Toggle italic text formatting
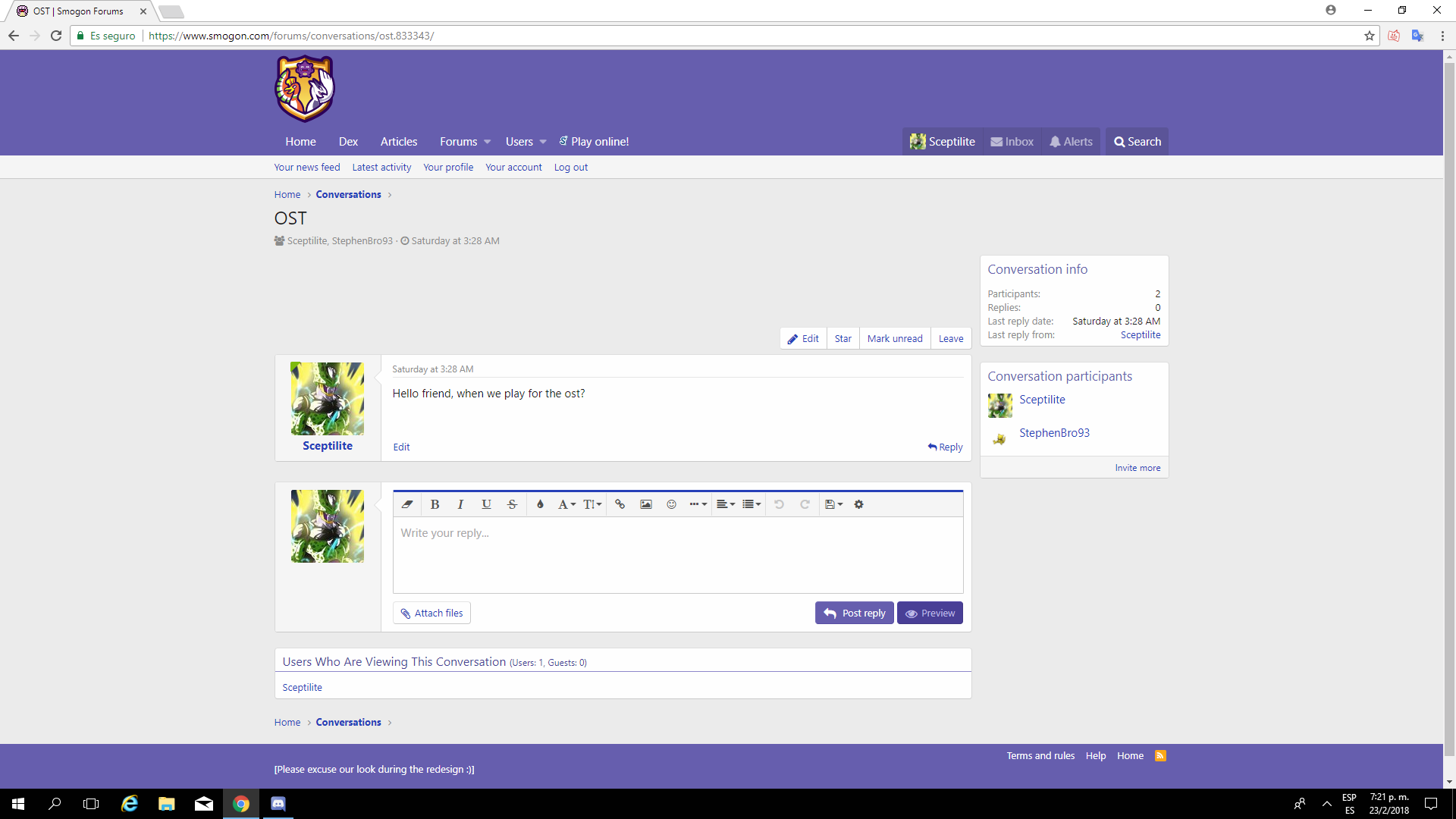The image size is (1456, 819). (x=460, y=504)
